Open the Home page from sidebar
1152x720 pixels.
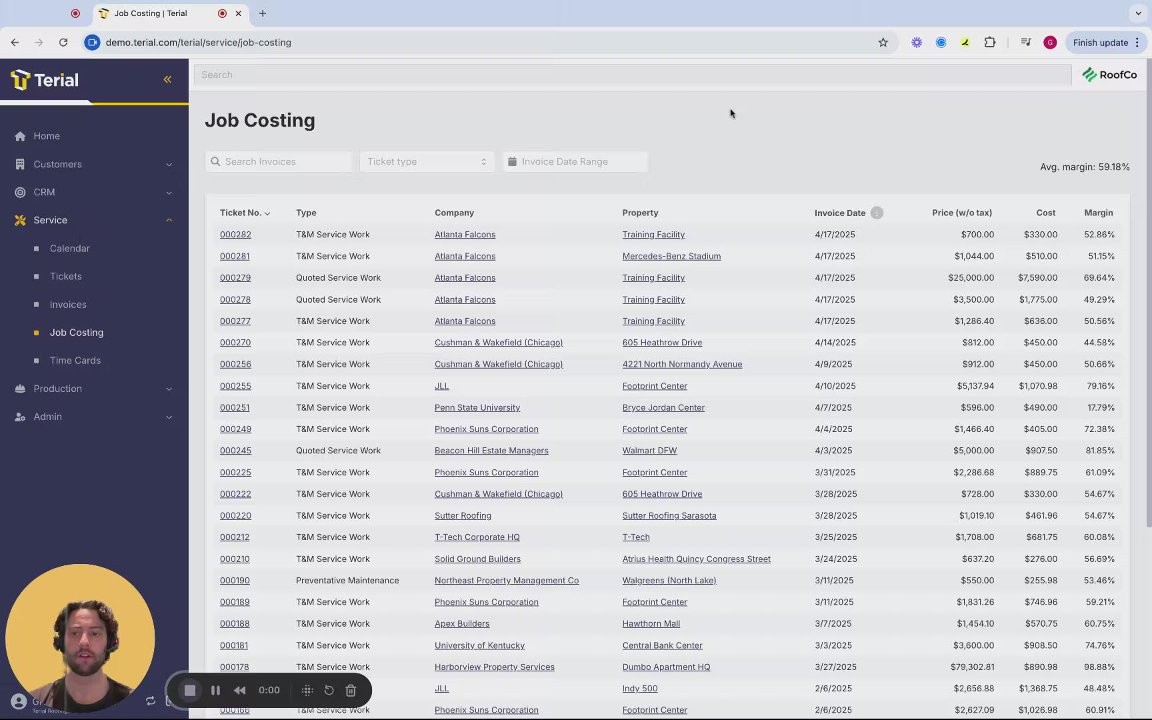[46, 136]
